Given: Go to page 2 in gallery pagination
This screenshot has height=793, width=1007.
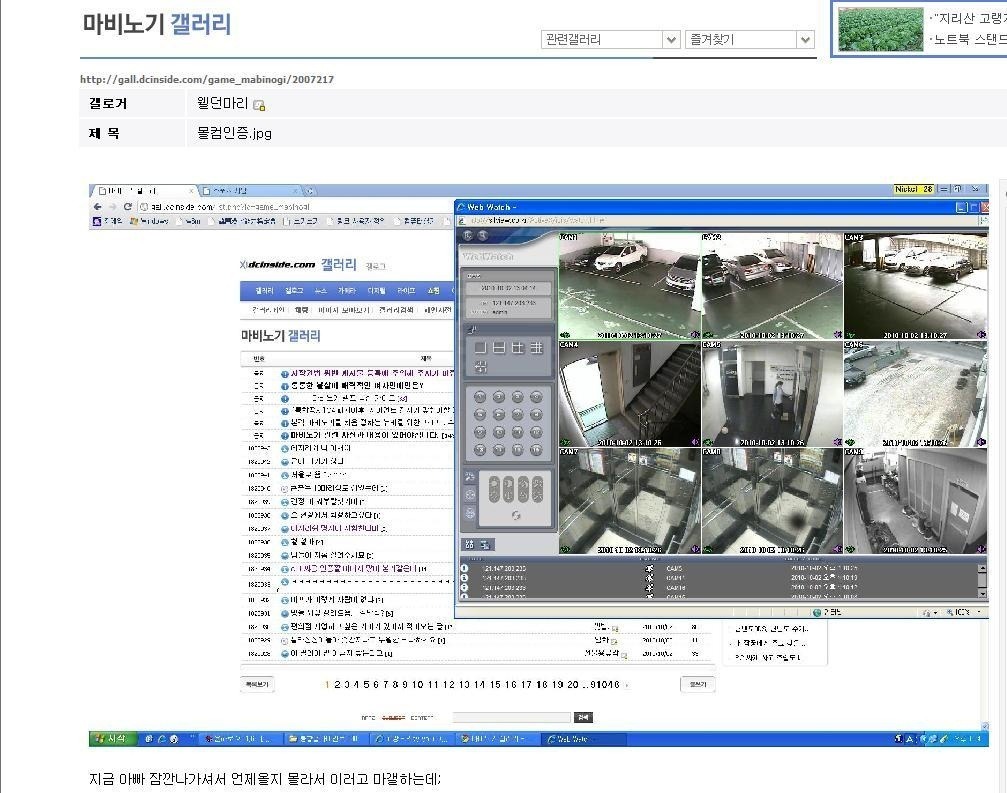Looking at the screenshot, I should tap(337, 684).
